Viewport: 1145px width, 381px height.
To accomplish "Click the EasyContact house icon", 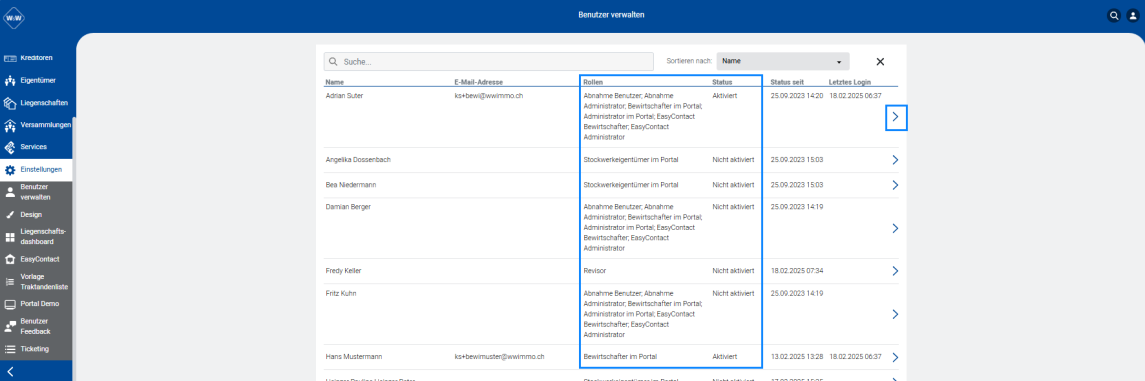I will point(10,259).
